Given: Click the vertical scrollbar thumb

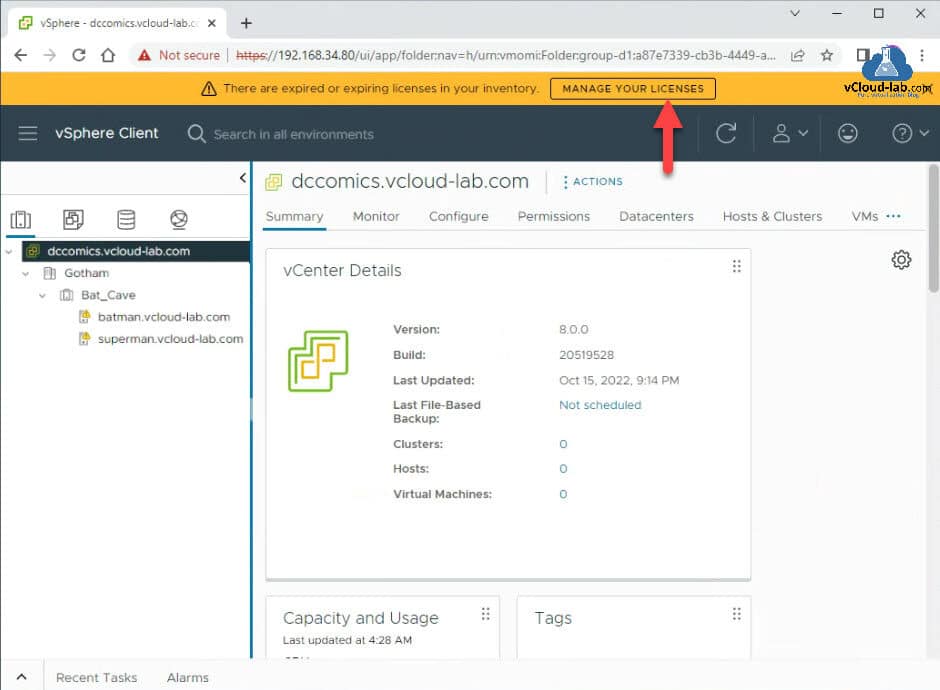Looking at the screenshot, I should point(933,228).
